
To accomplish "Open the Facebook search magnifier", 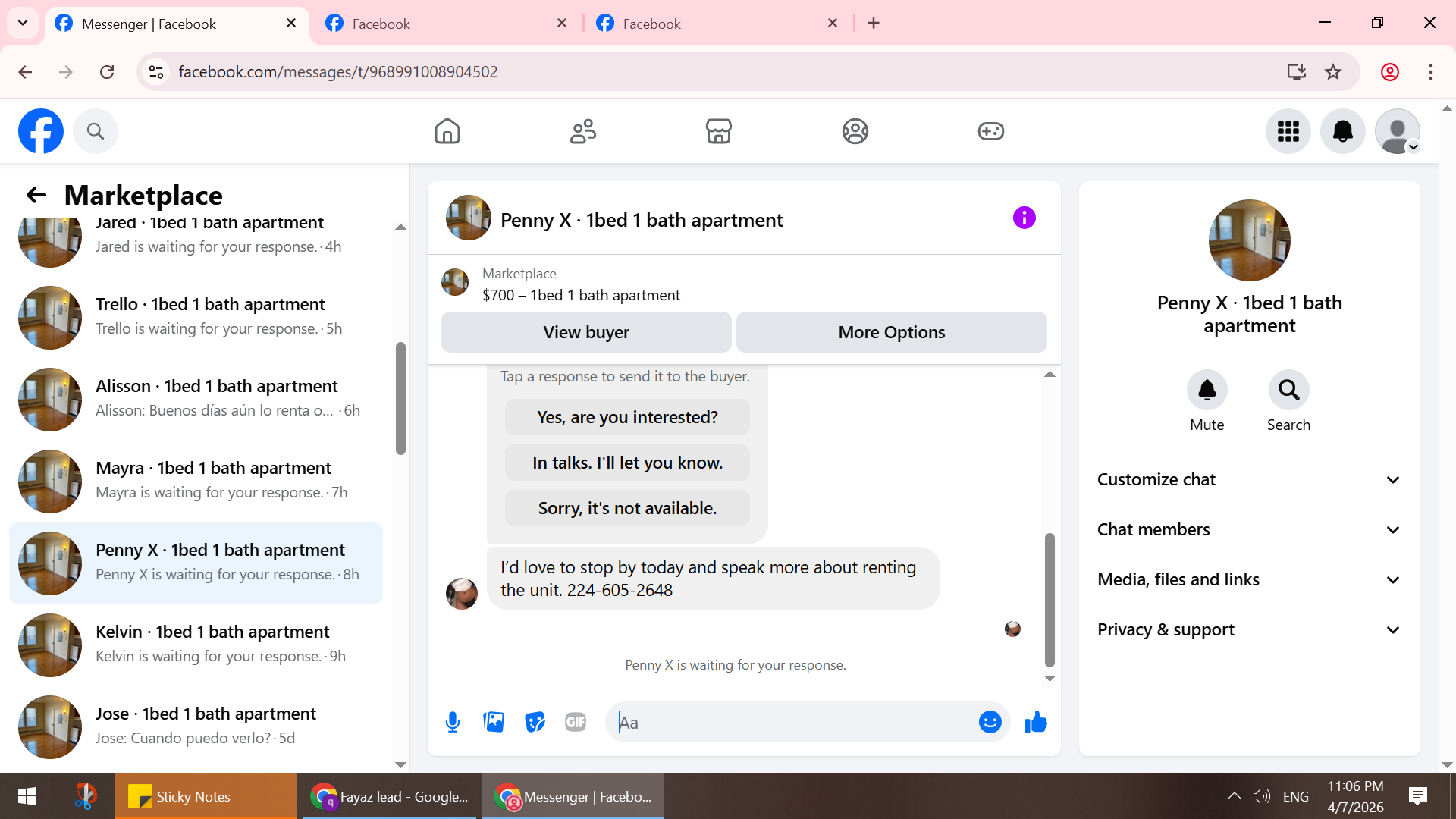I will tap(96, 131).
